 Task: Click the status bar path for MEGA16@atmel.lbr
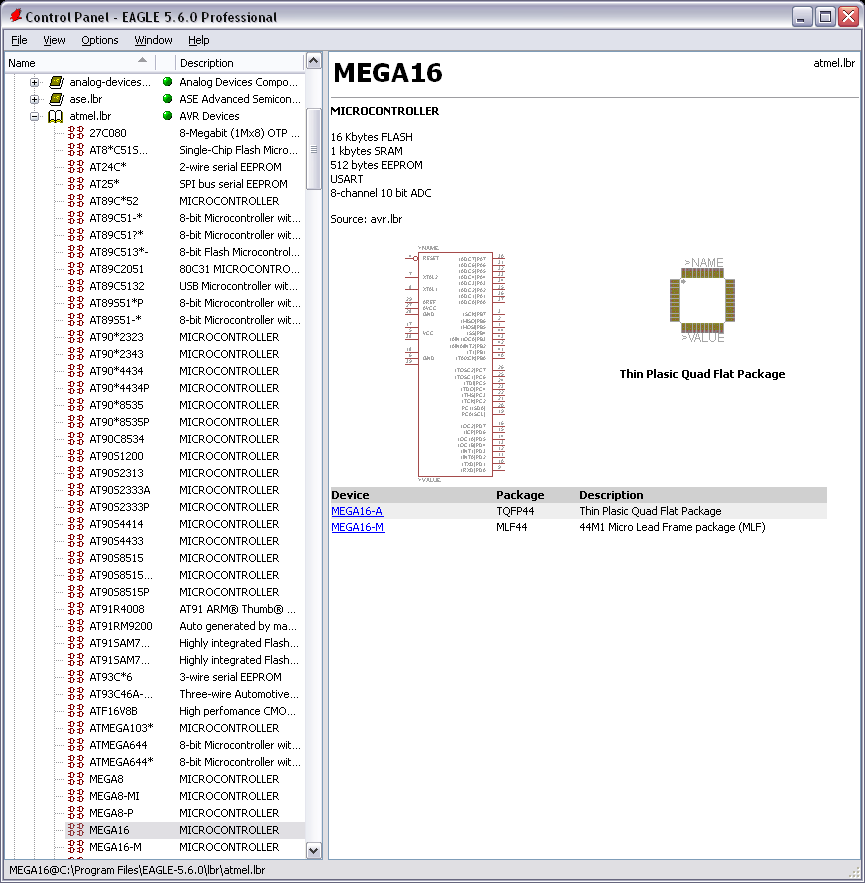pyautogui.click(x=137, y=870)
